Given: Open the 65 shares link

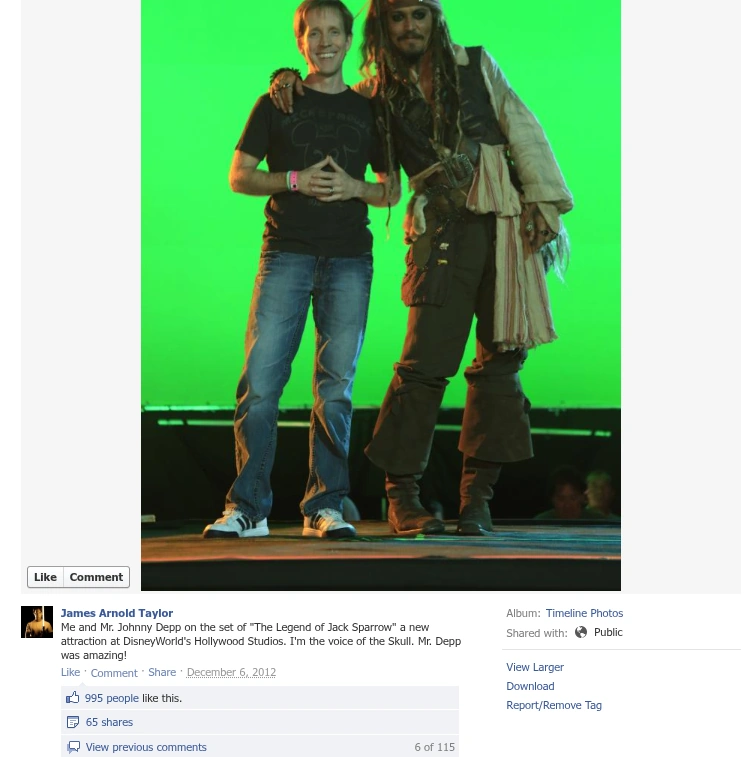Looking at the screenshot, I should pyautogui.click(x=109, y=722).
